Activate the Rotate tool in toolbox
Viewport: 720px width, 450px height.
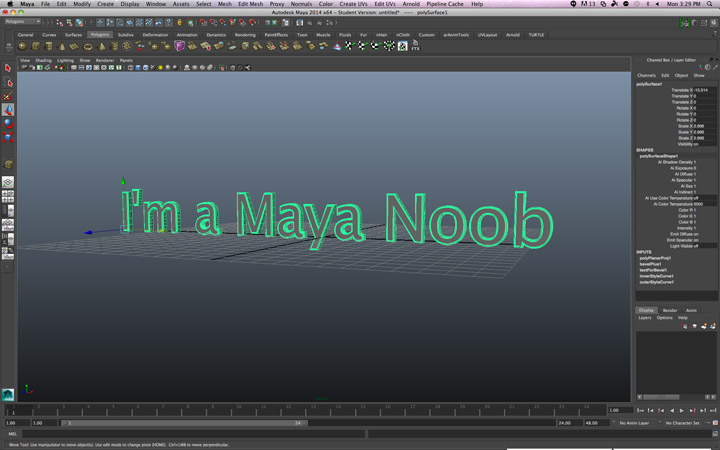pyautogui.click(x=8, y=124)
